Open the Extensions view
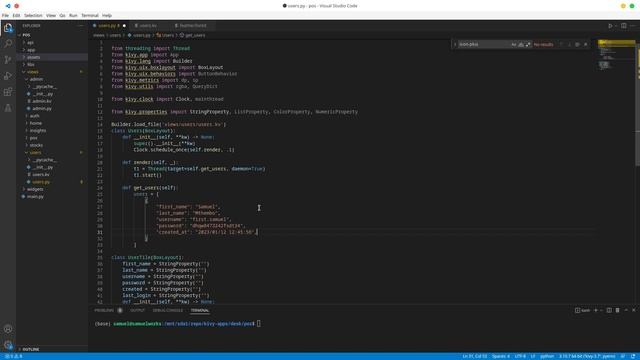The width and height of the screenshot is (640, 360). point(8,92)
